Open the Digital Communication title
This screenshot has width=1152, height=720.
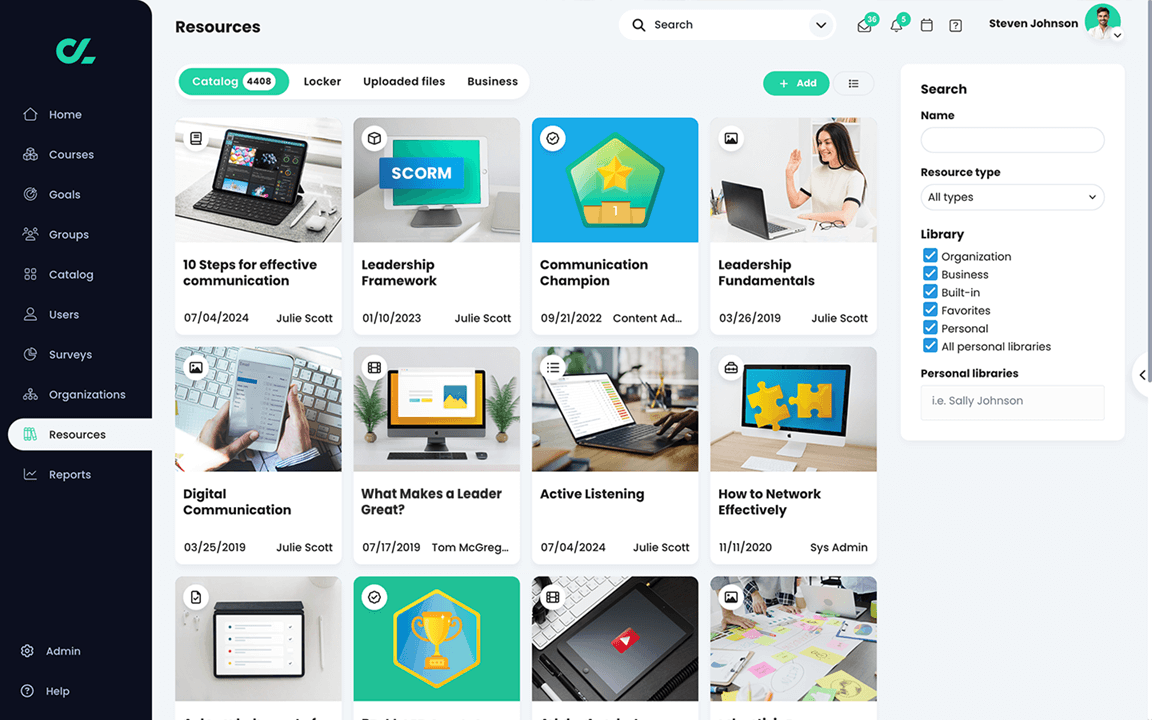(x=237, y=502)
